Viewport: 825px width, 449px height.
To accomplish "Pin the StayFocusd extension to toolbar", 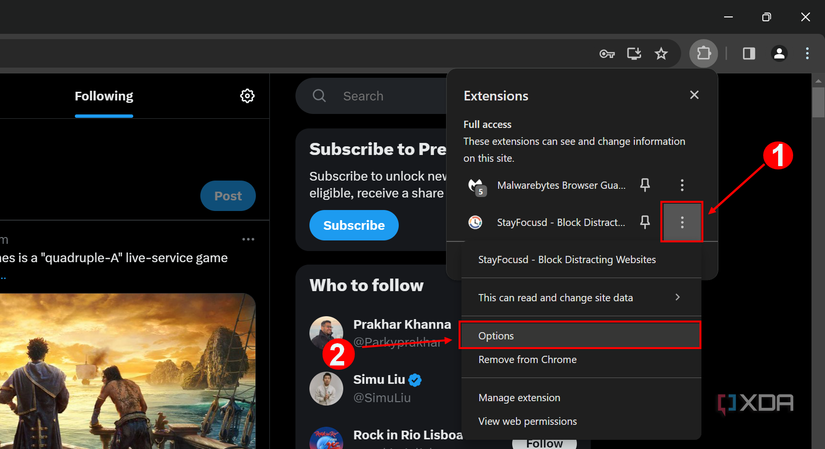I will [645, 222].
